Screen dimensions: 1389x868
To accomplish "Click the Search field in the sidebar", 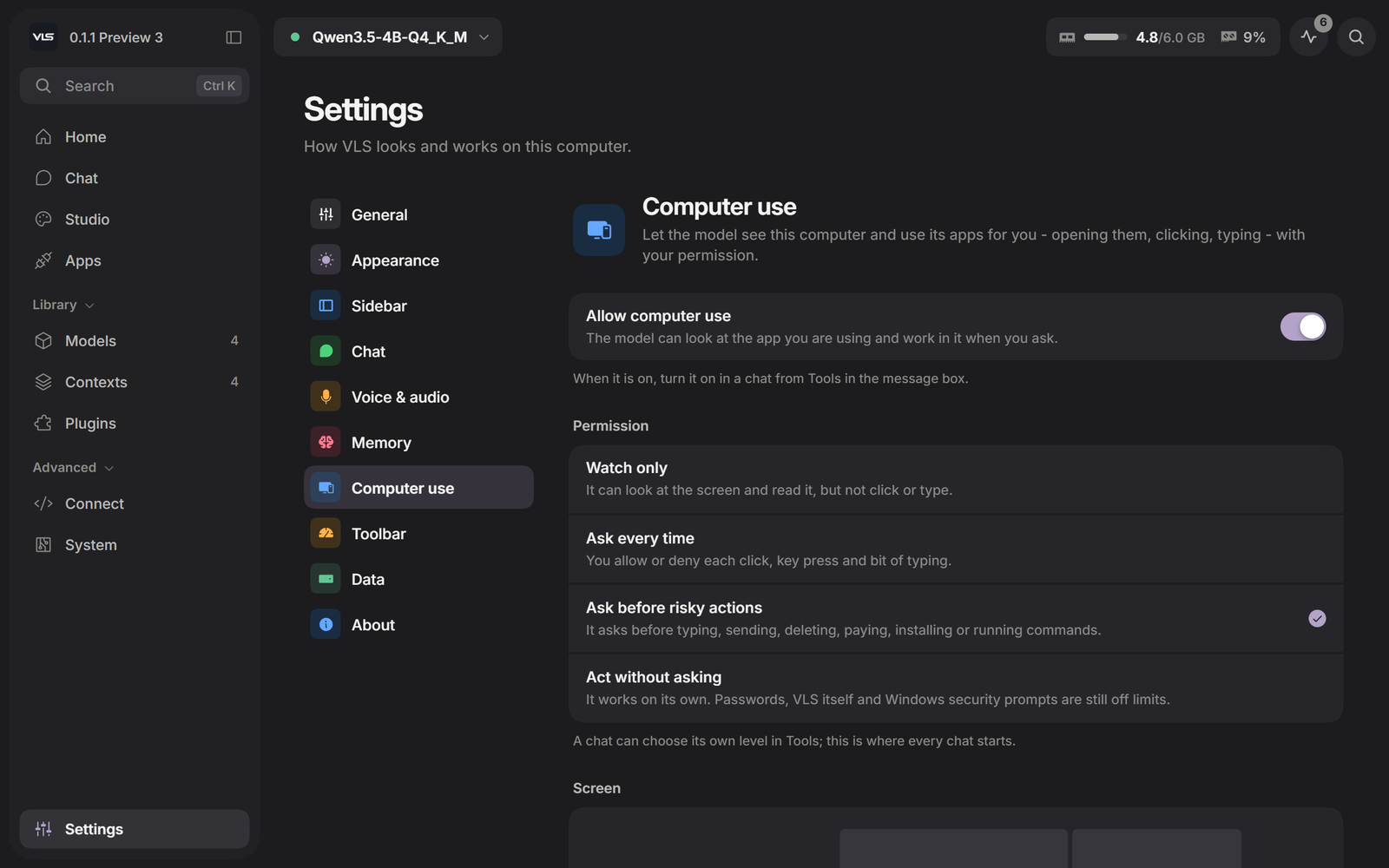I will tap(135, 86).
